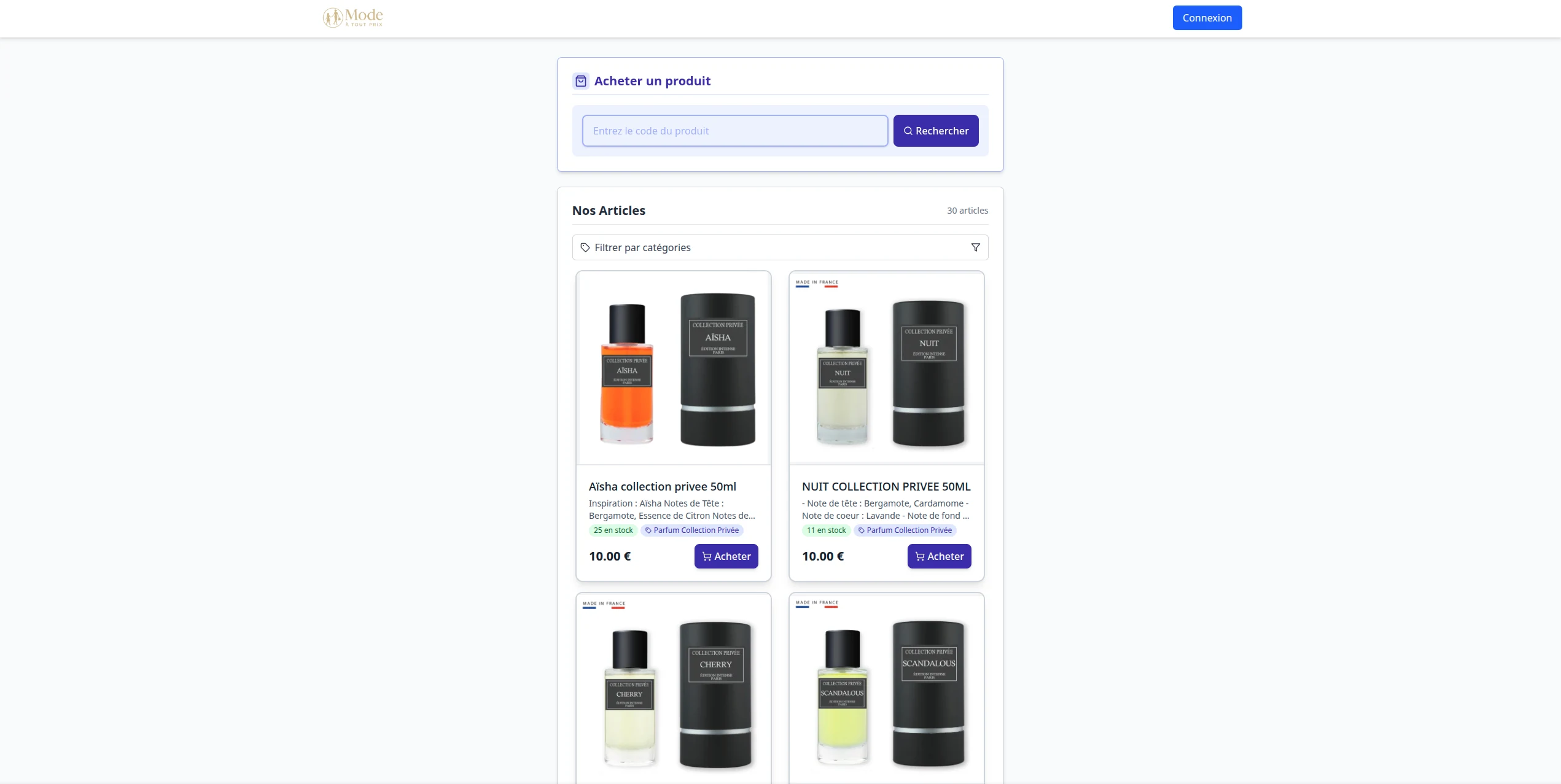1561x784 pixels.
Task: Buy the NUIT COLLECTION PRIVEE 50ML
Action: click(940, 556)
